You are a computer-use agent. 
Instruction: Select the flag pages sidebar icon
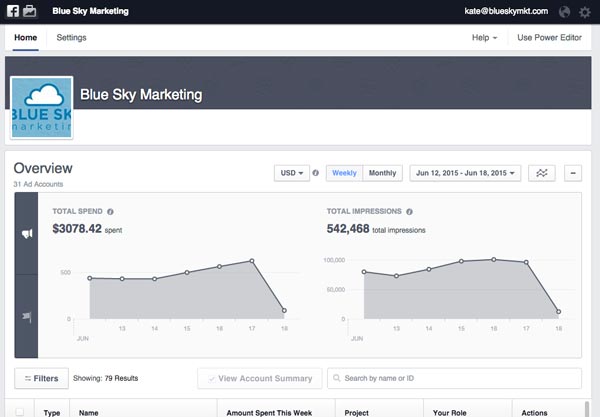(27, 316)
